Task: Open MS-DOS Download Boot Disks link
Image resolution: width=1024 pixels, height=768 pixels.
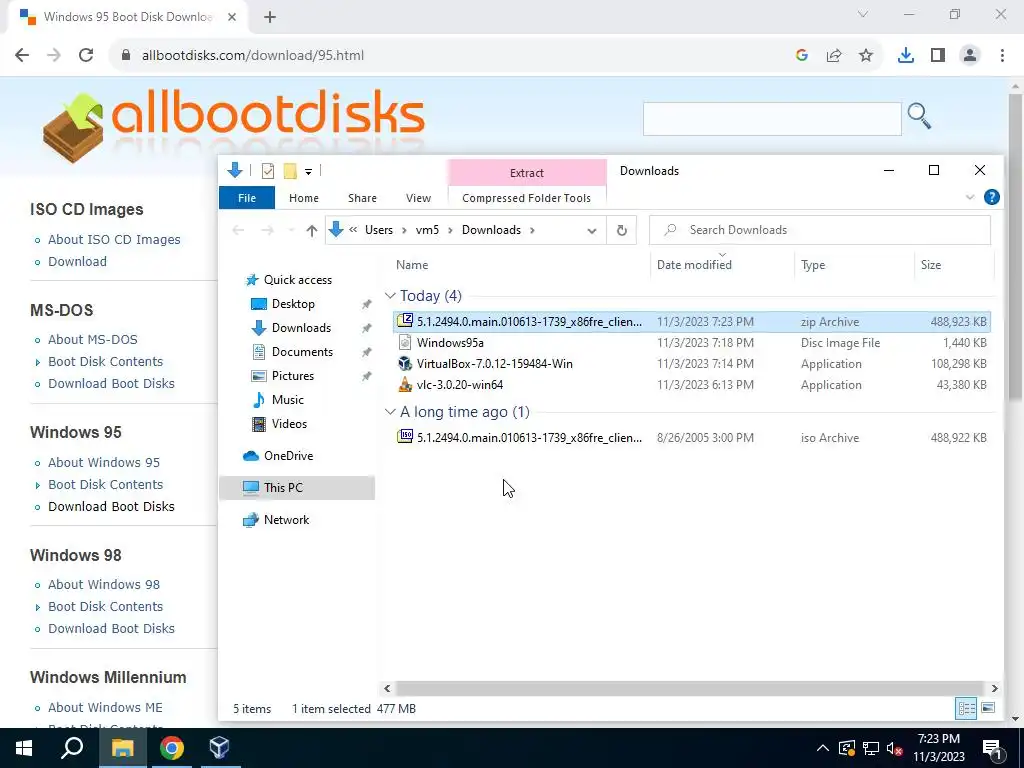Action: coord(112,383)
